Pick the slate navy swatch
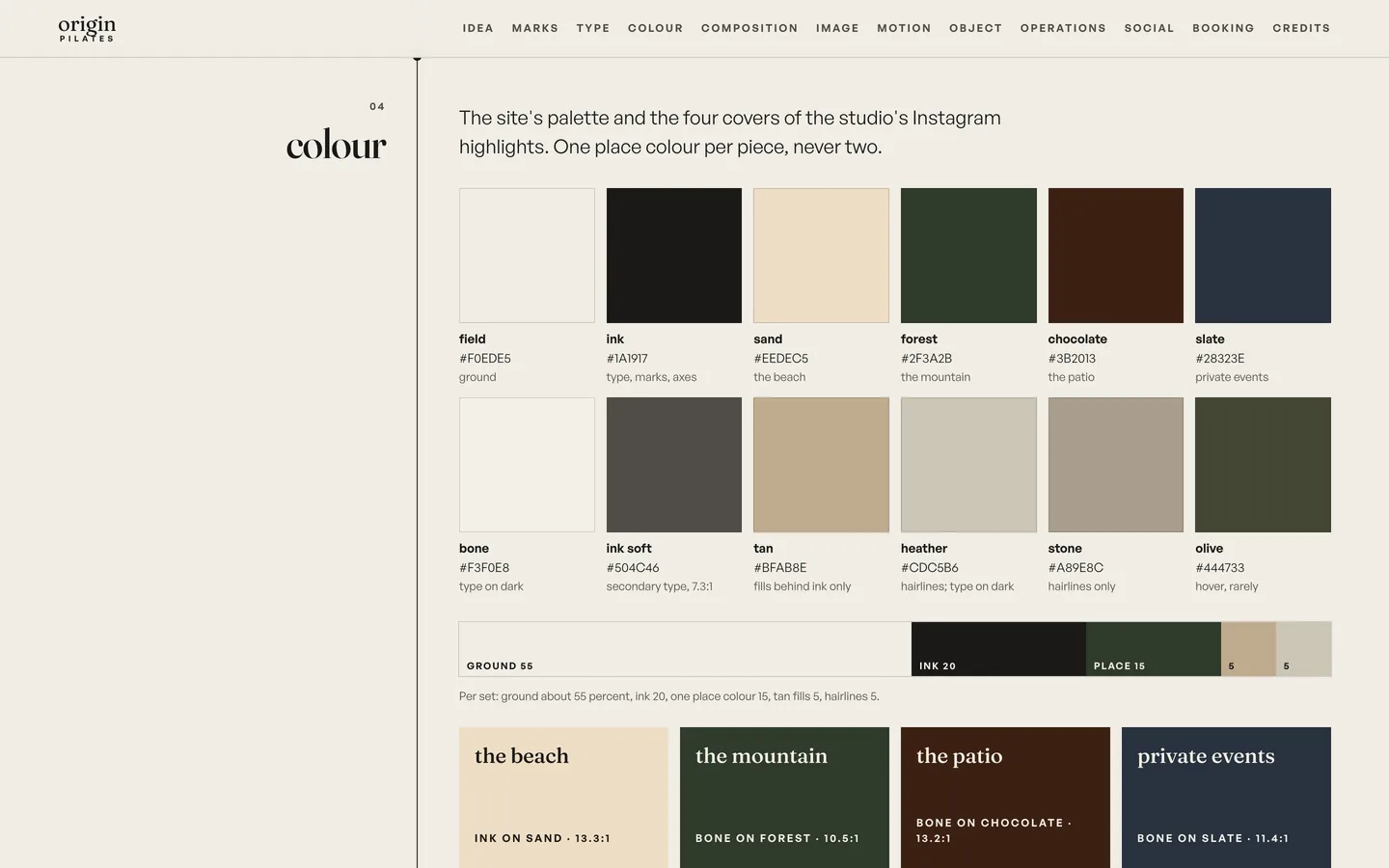The height and width of the screenshot is (868, 1389). [x=1263, y=256]
